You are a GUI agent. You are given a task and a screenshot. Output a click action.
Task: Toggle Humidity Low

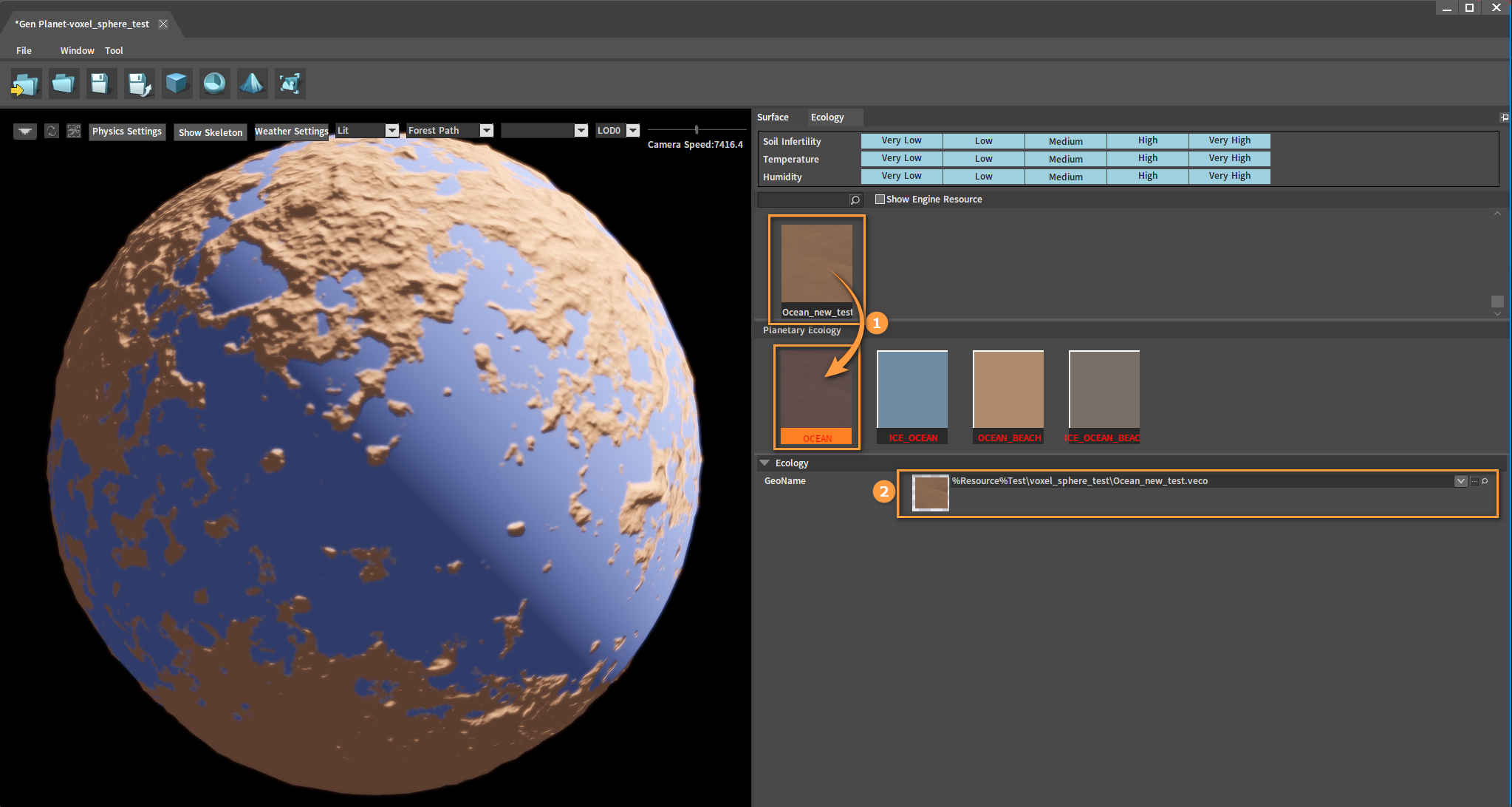pyautogui.click(x=983, y=176)
